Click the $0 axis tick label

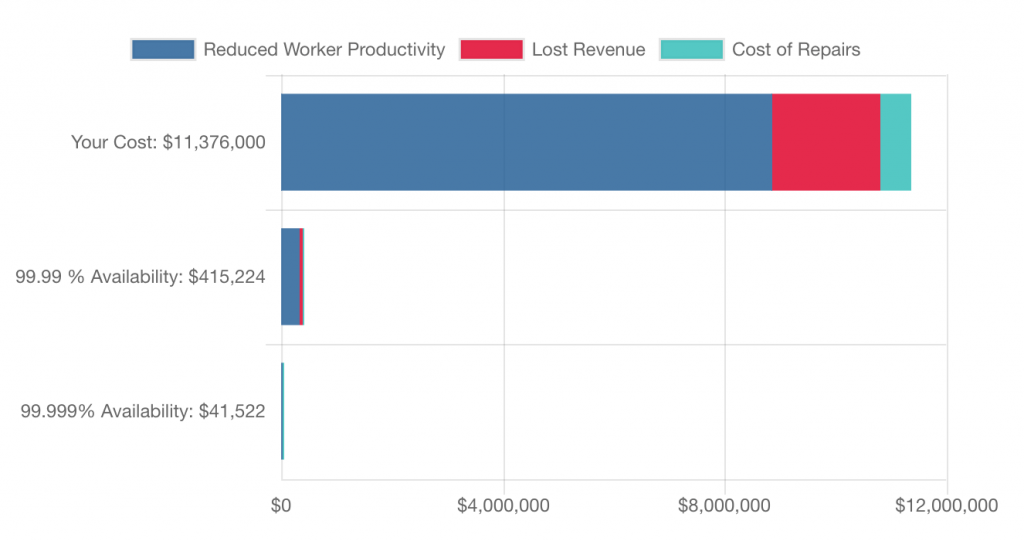click(x=281, y=506)
